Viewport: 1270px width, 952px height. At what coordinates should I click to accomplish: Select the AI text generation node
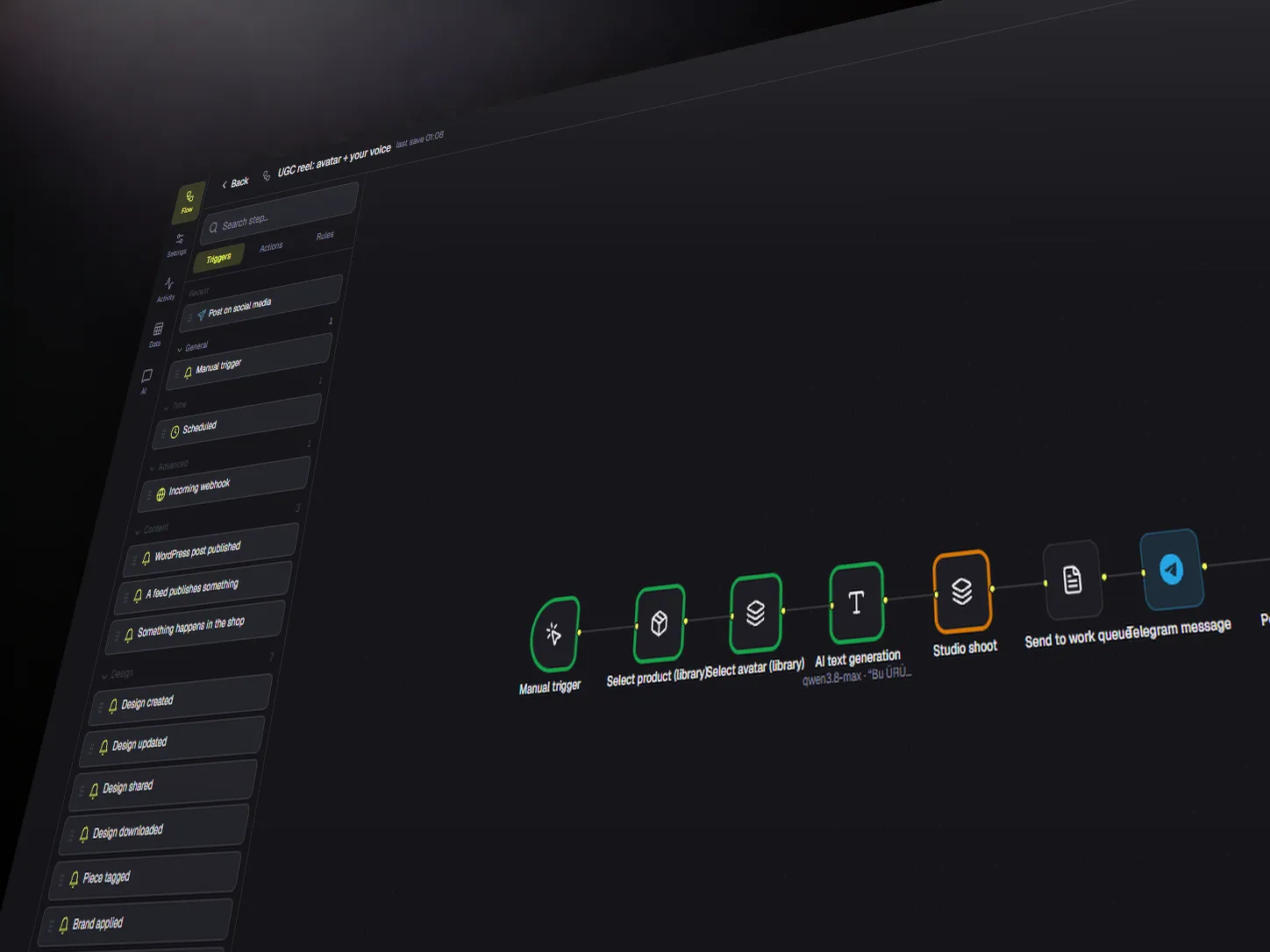(x=856, y=603)
